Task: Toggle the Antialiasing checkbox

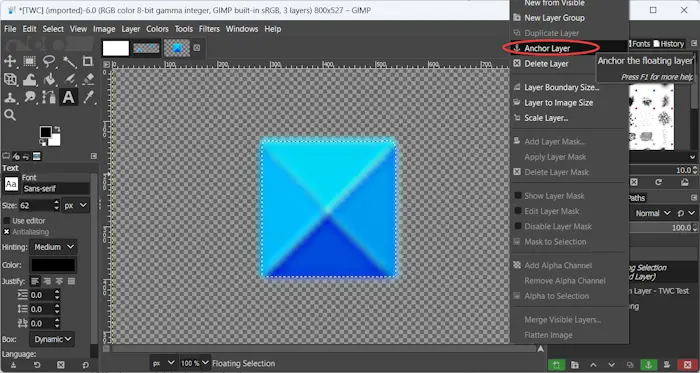Action: pyautogui.click(x=7, y=232)
